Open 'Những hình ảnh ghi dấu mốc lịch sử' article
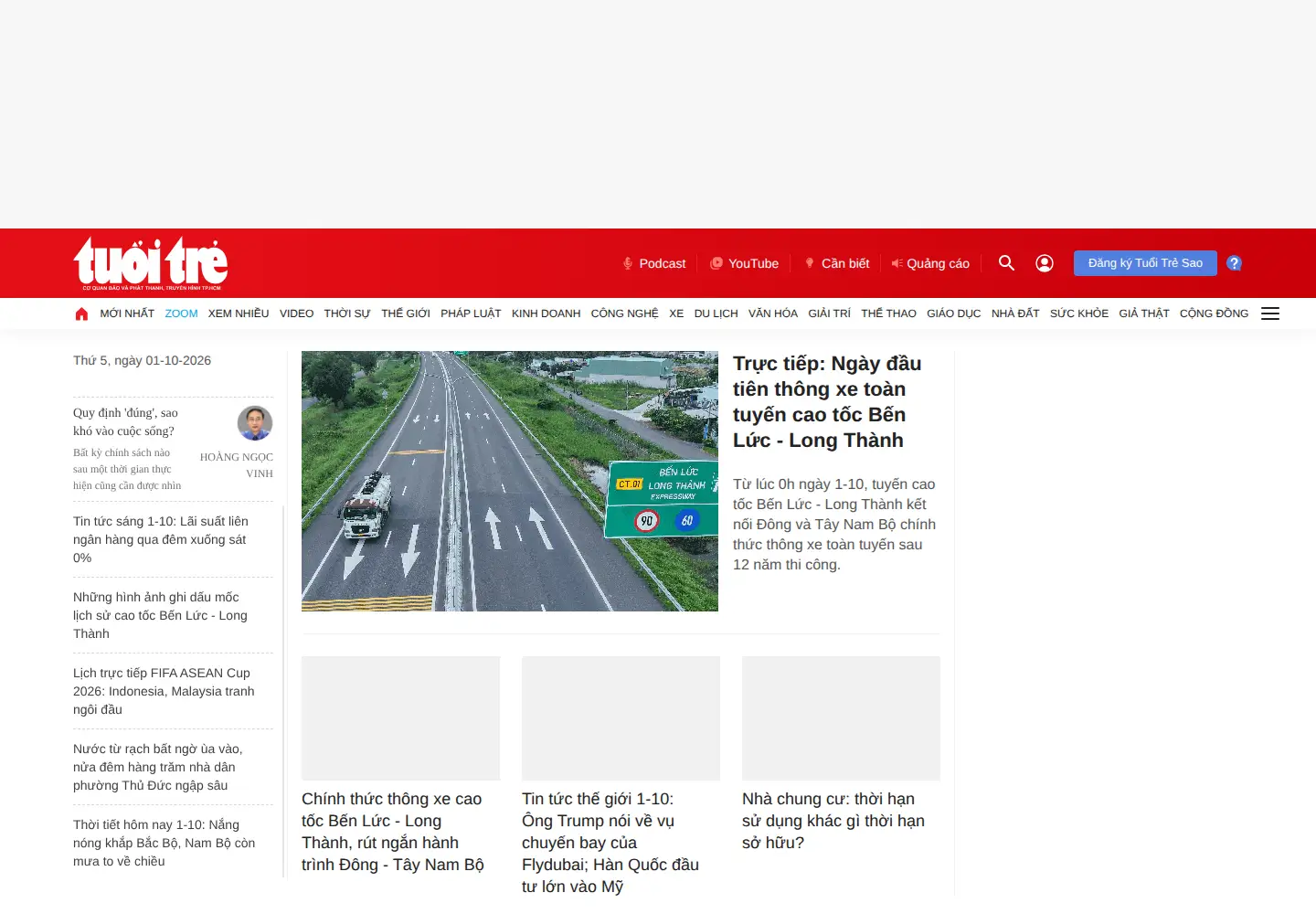The width and height of the screenshot is (1316, 914). pyautogui.click(x=161, y=615)
